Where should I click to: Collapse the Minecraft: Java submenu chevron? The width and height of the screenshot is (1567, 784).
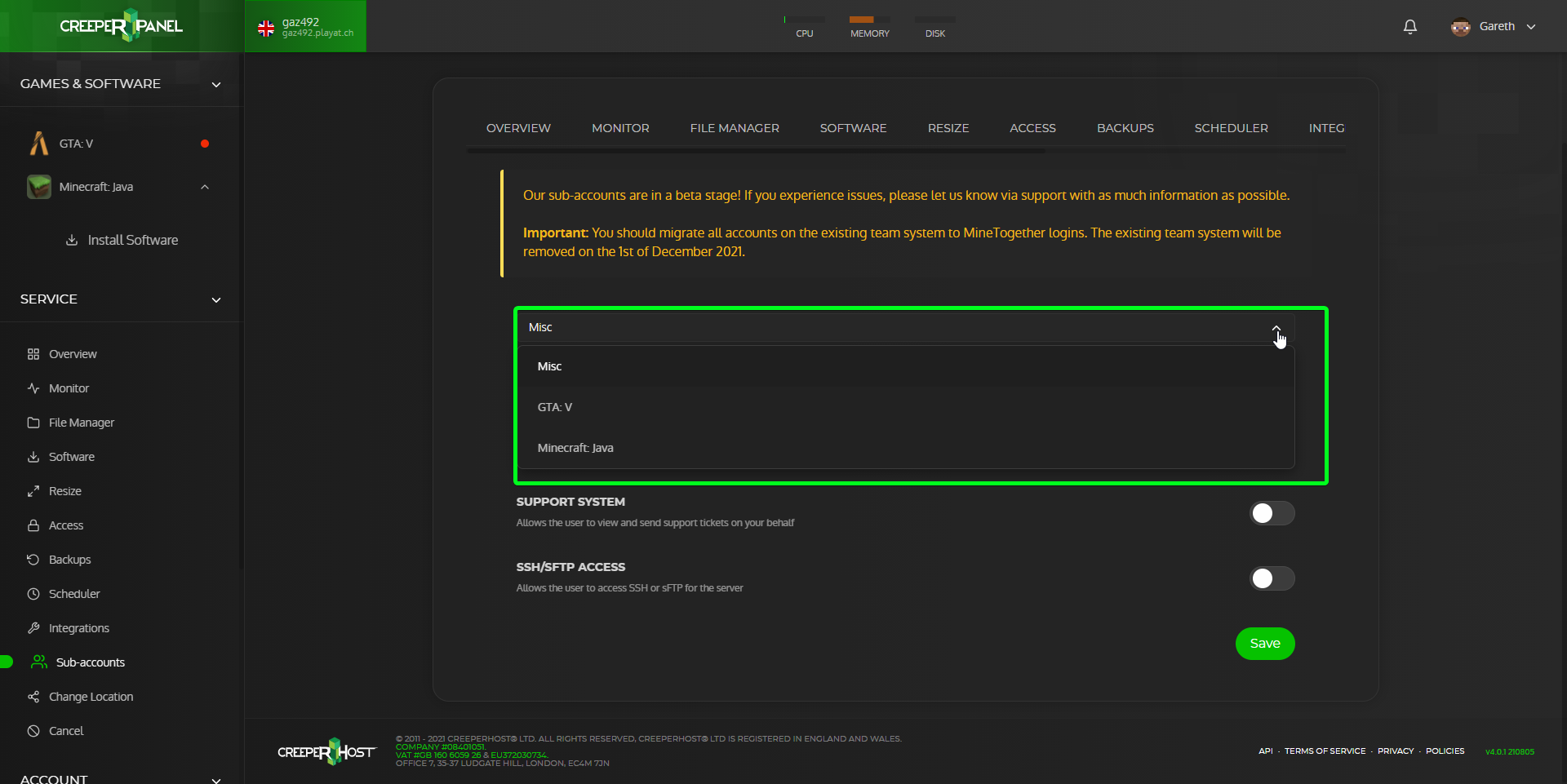coord(205,187)
